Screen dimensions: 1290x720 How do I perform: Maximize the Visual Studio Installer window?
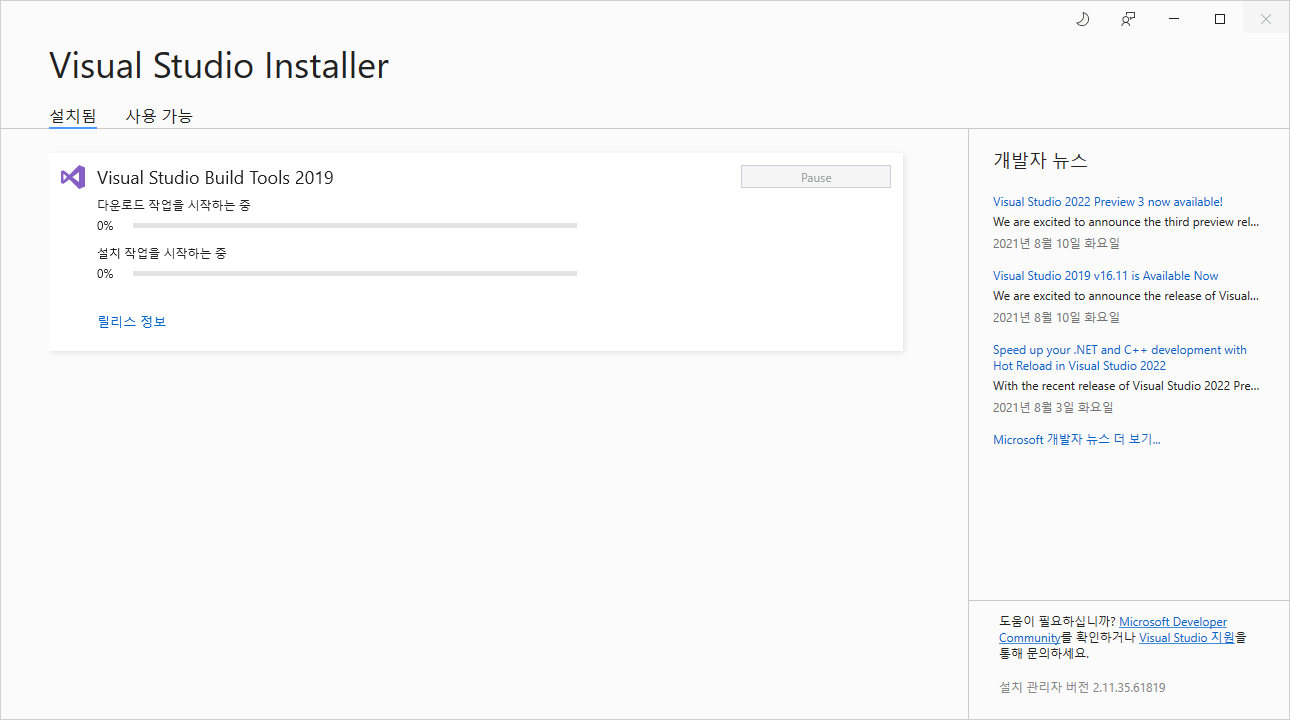point(1220,19)
